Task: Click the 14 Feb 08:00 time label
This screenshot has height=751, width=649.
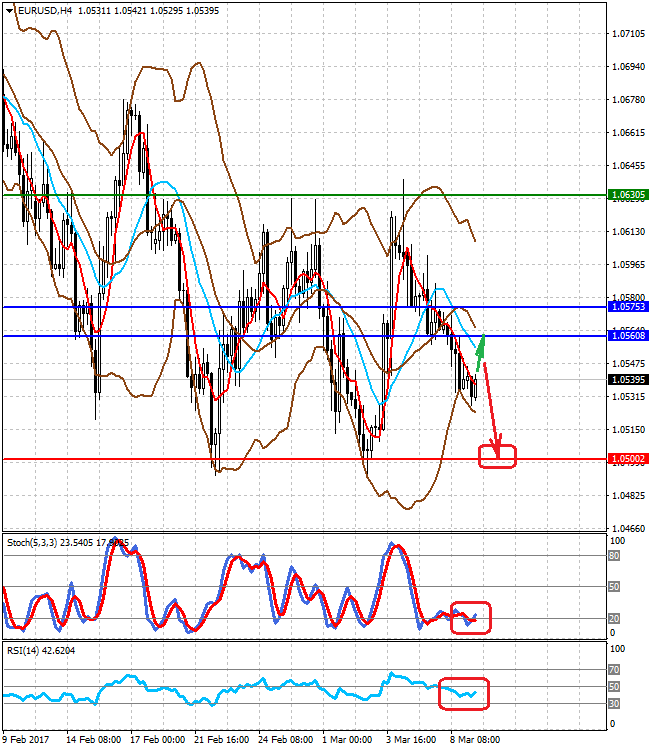Action: tap(93, 740)
